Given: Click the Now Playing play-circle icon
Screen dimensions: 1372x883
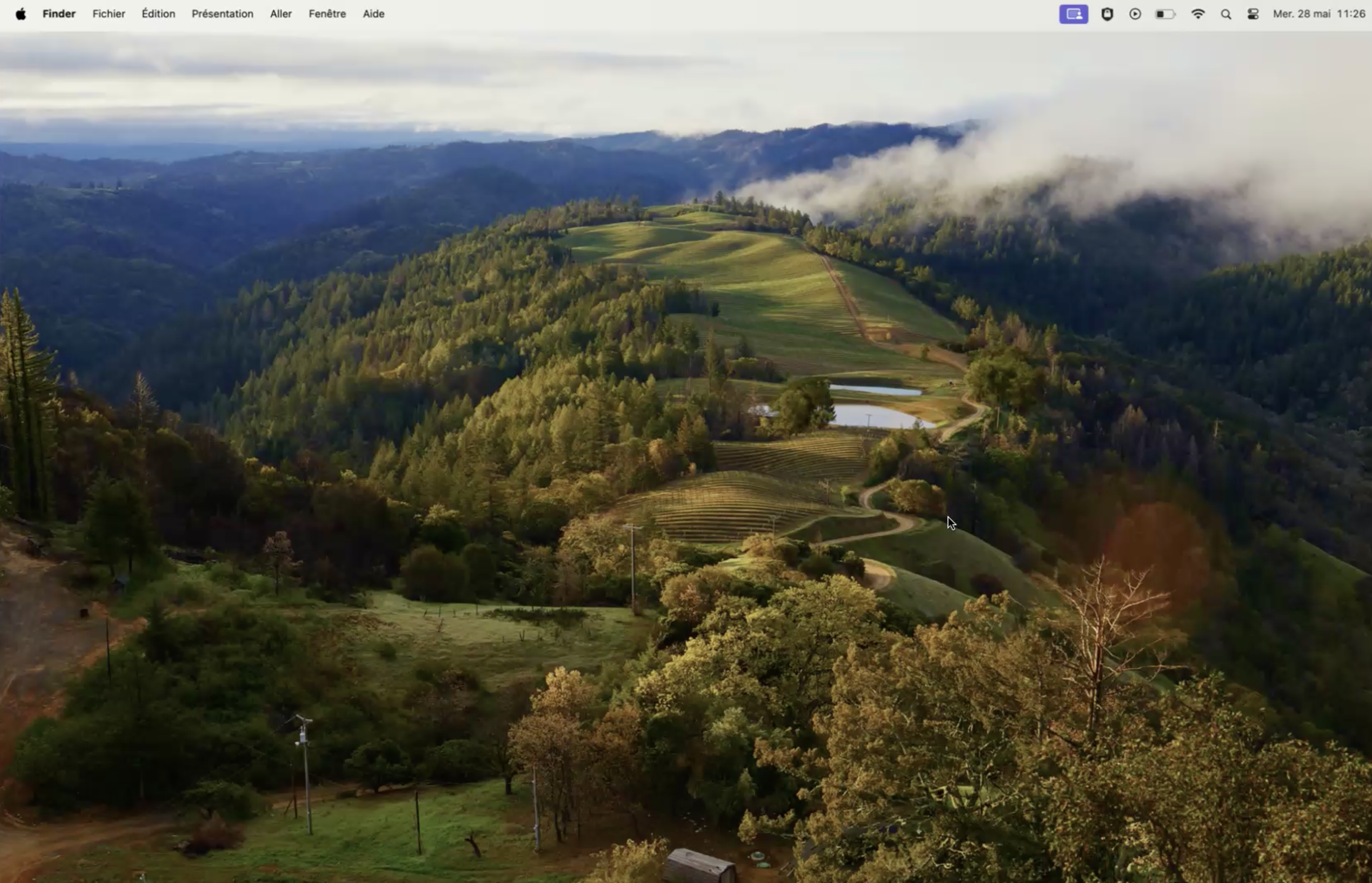Looking at the screenshot, I should pyautogui.click(x=1134, y=14).
